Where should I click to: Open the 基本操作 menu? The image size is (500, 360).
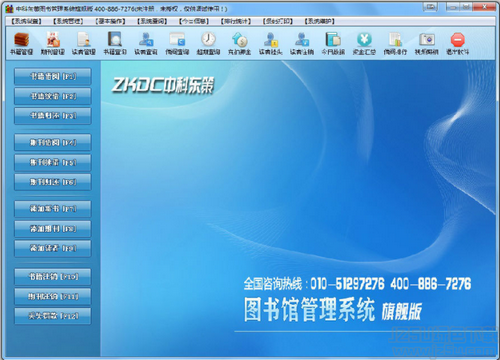(110, 21)
